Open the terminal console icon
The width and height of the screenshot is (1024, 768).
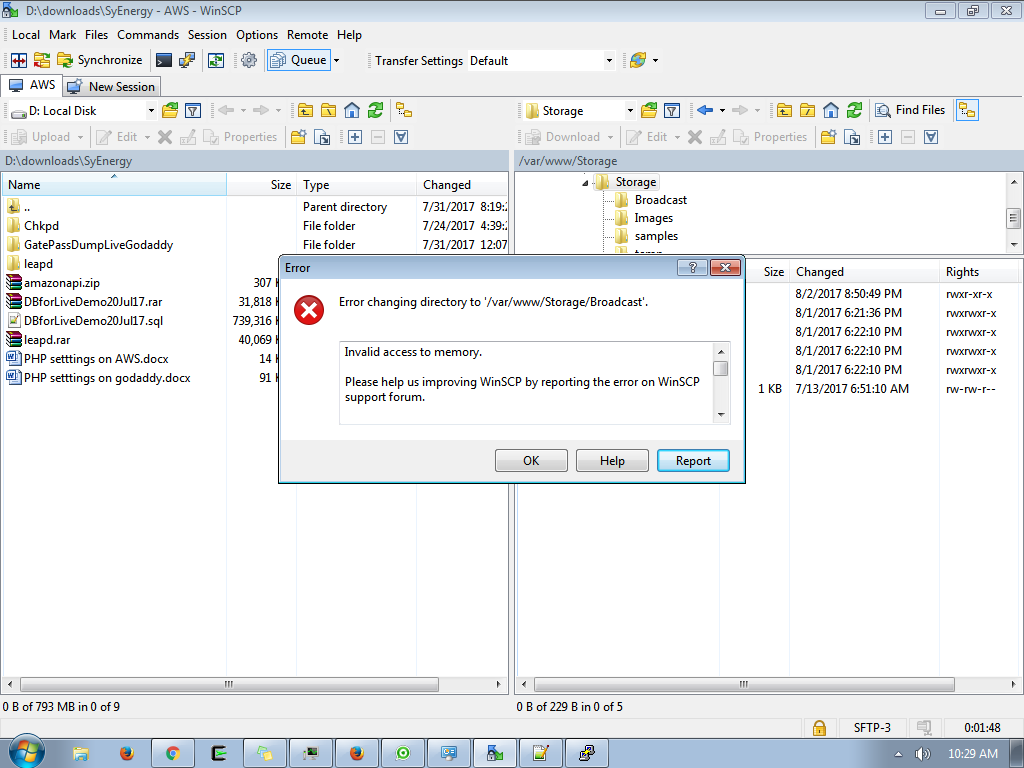click(163, 61)
